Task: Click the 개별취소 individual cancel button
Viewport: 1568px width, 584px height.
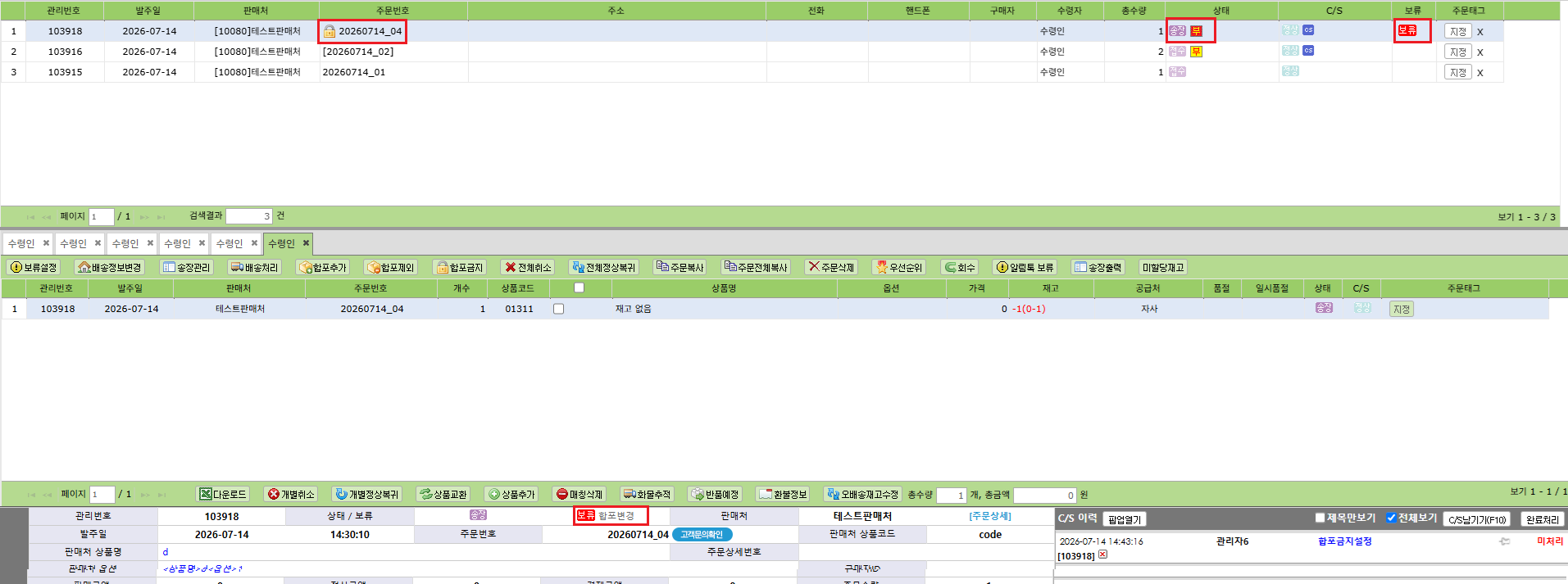Action: (x=291, y=494)
